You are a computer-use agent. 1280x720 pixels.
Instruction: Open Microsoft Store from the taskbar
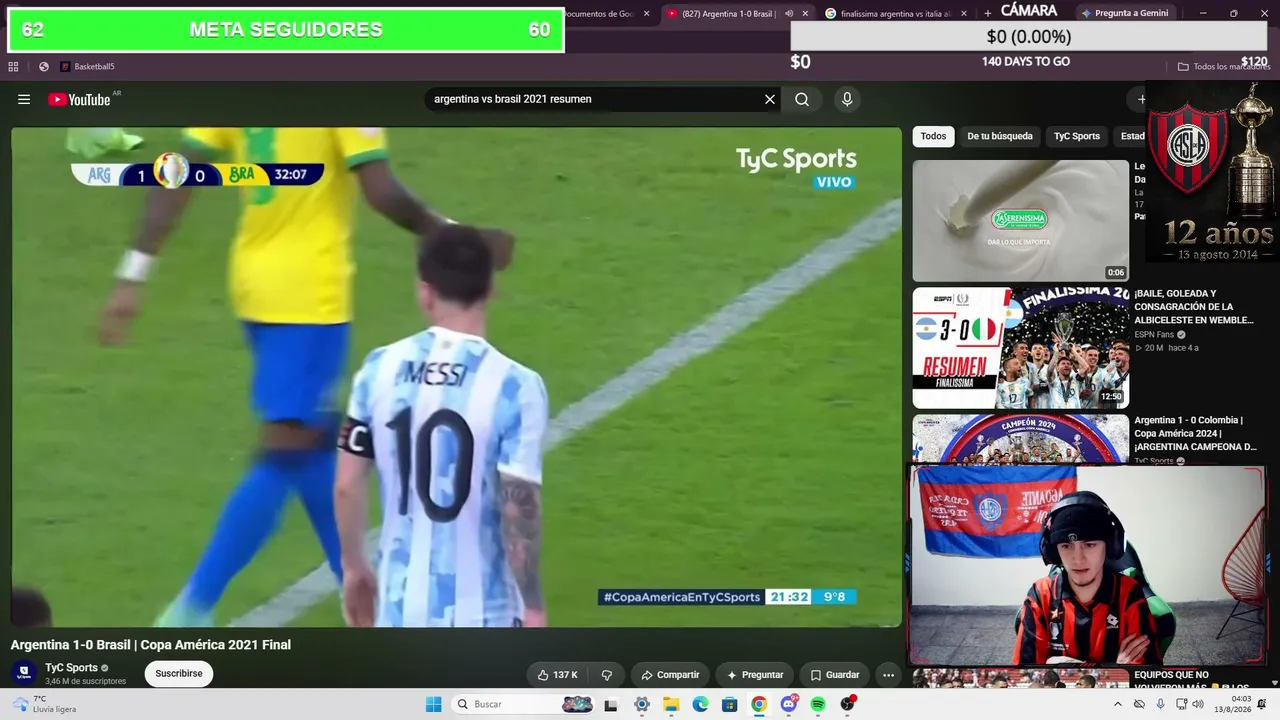[x=730, y=704]
